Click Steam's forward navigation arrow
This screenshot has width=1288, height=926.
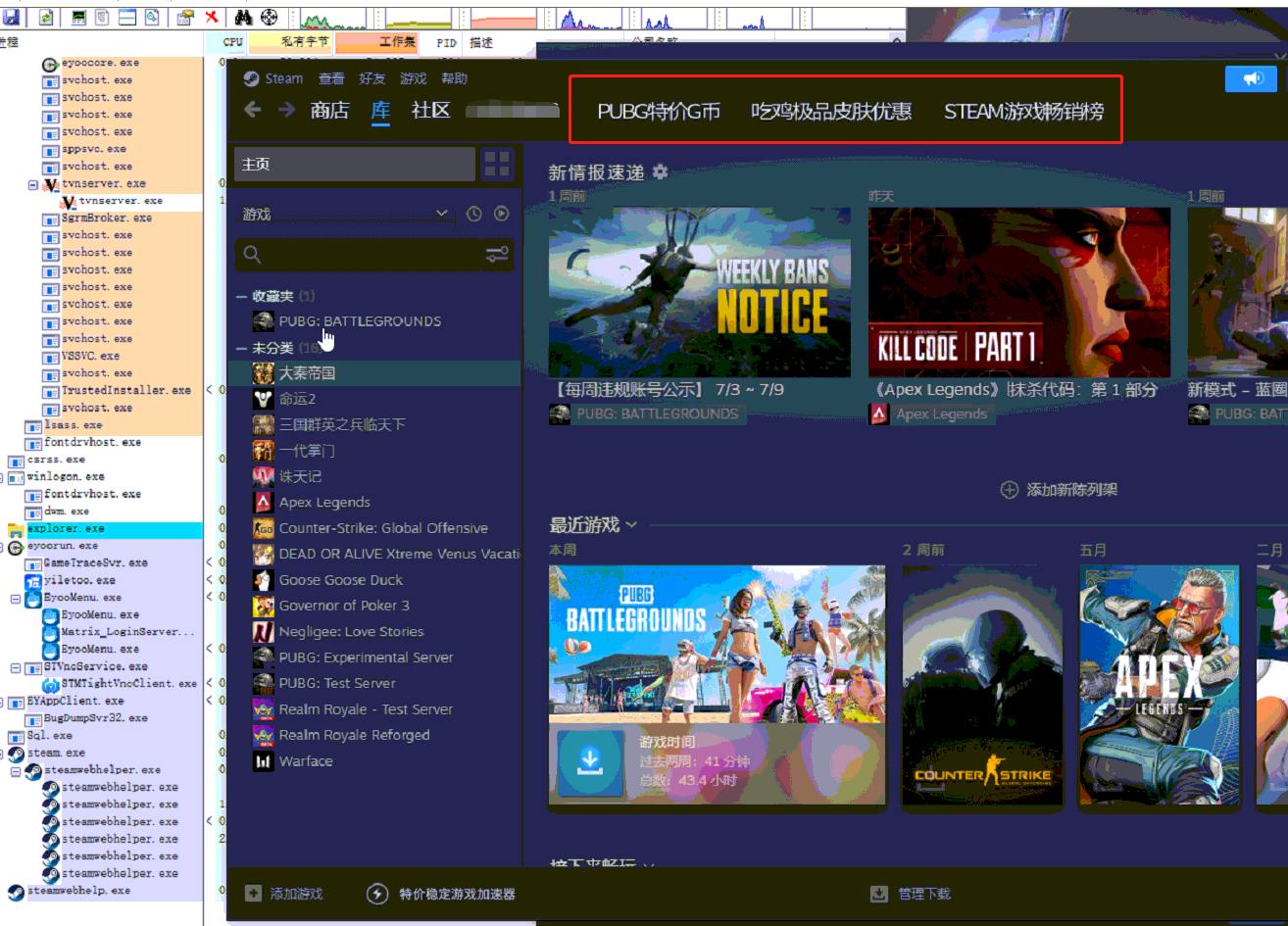[286, 110]
